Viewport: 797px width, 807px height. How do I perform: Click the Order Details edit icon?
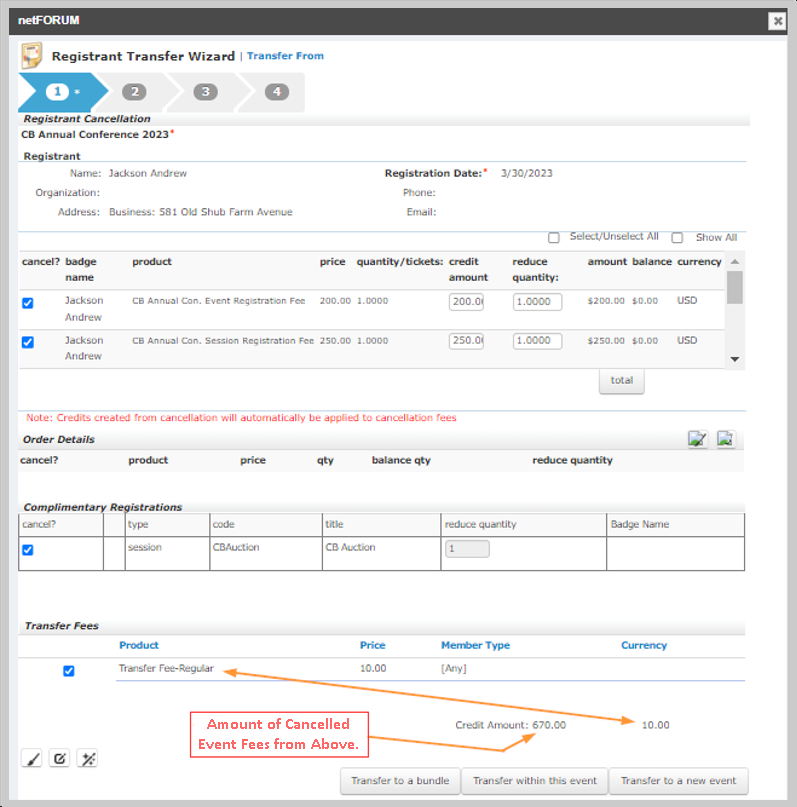click(x=698, y=439)
